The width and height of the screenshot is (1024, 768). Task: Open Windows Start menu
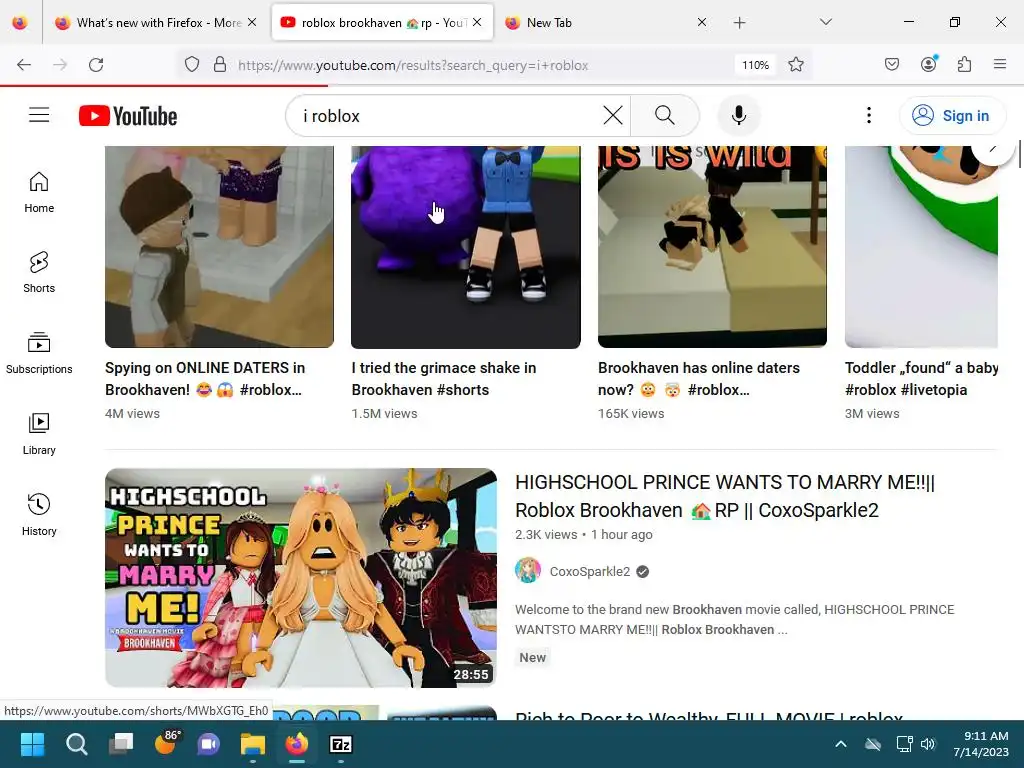(x=32, y=744)
